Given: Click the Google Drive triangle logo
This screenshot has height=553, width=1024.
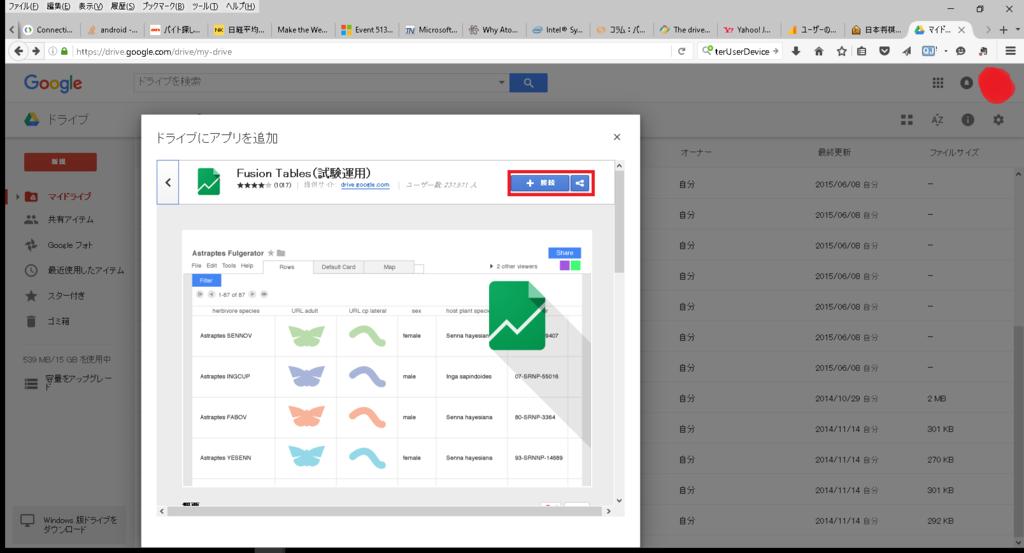Looking at the screenshot, I should pos(31,119).
